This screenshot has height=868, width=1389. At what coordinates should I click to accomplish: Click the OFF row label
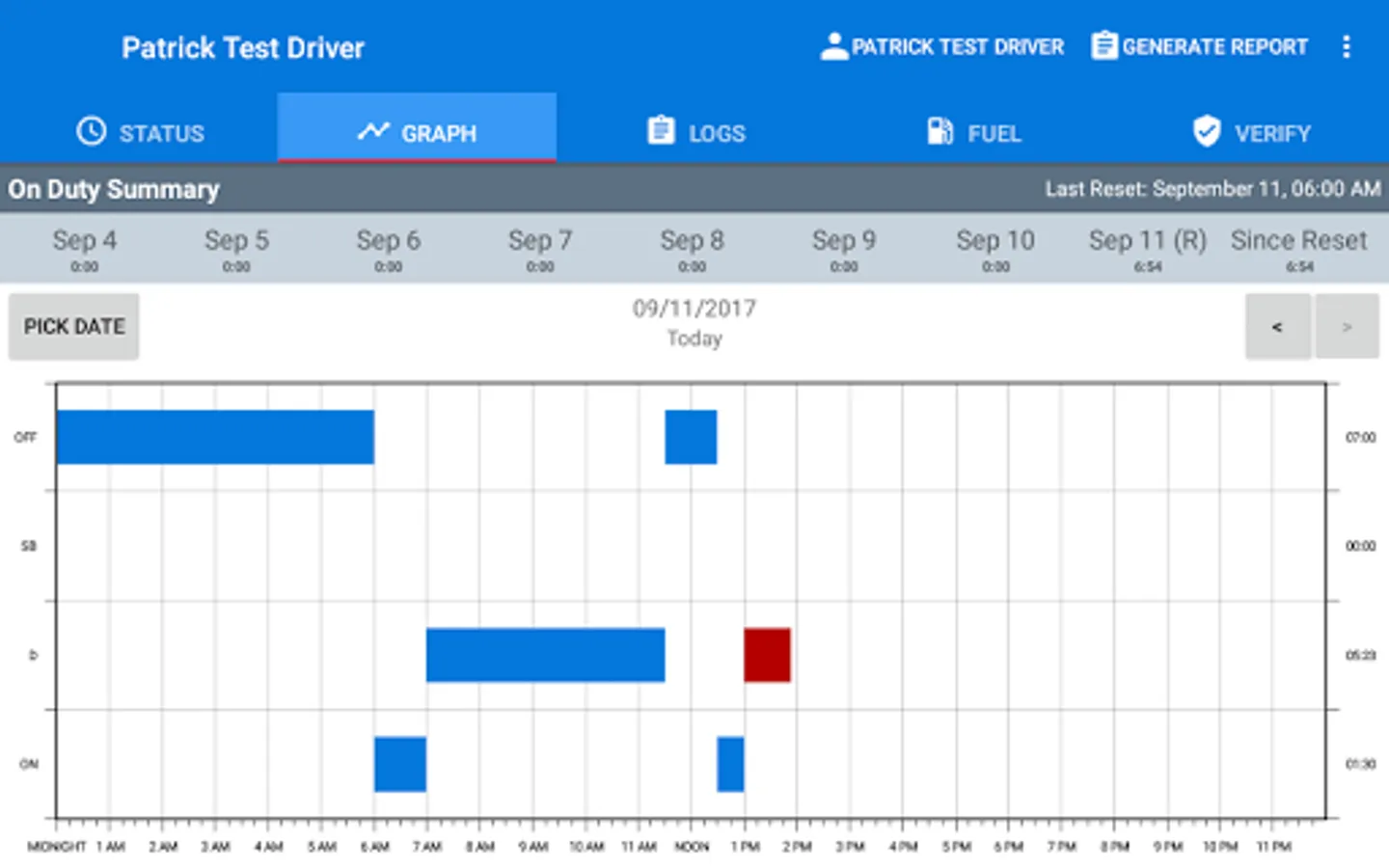pos(25,437)
